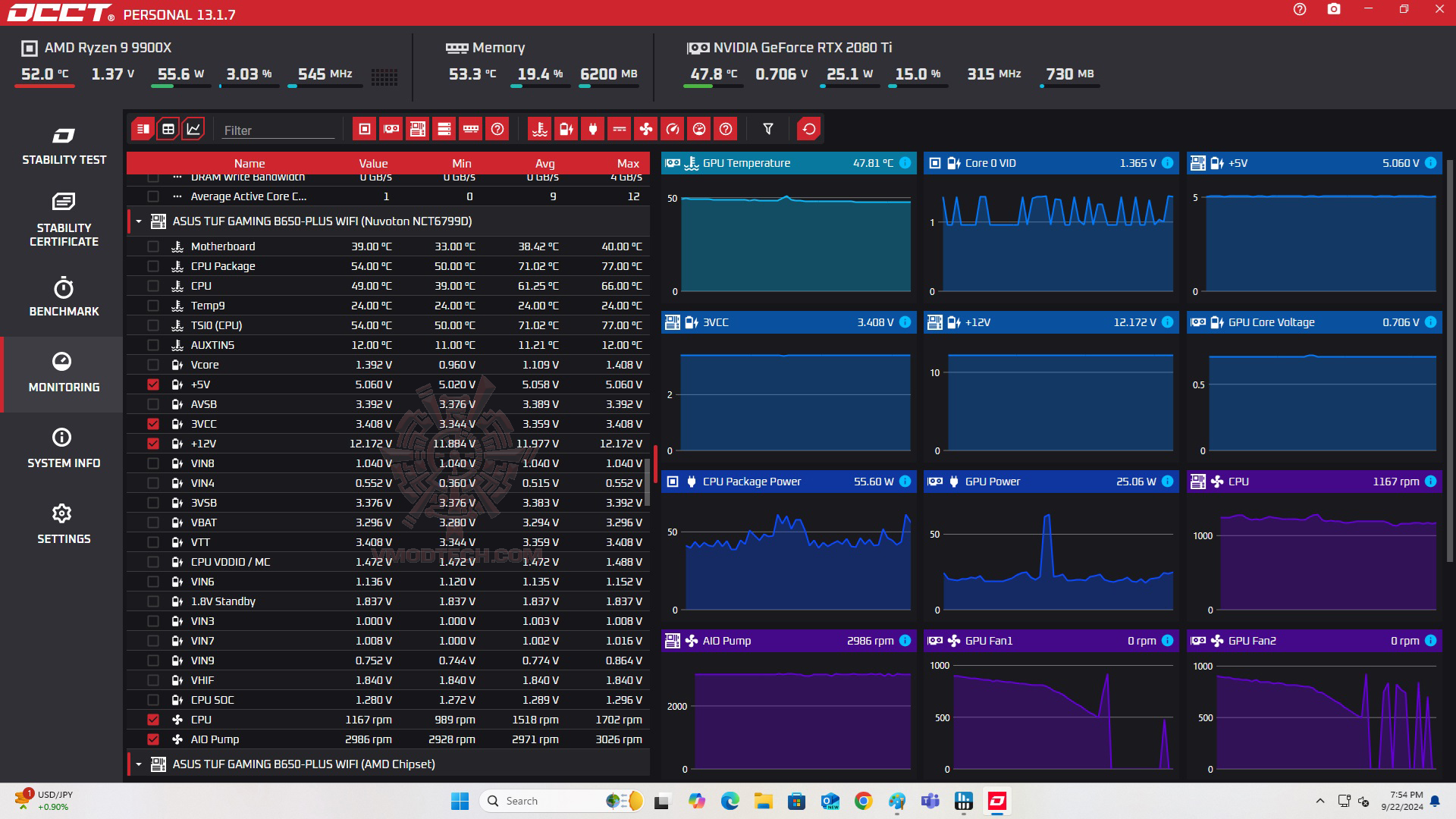Screen dimensions: 1456x819
Task: Collapse the AMD Chipset sensor group
Action: (x=139, y=764)
